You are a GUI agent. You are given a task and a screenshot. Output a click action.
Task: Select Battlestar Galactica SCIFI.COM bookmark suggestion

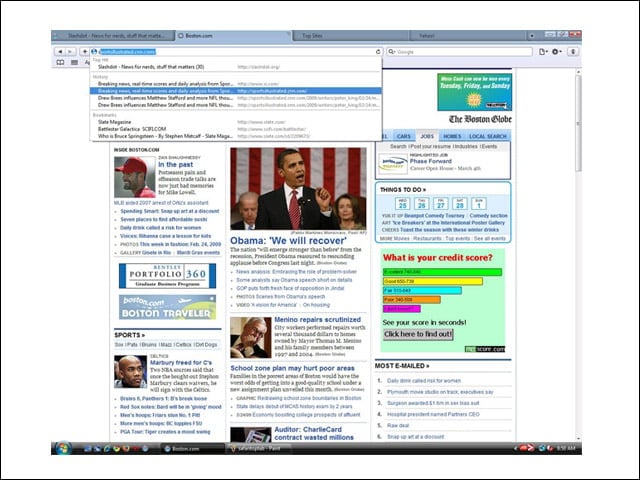236,129
